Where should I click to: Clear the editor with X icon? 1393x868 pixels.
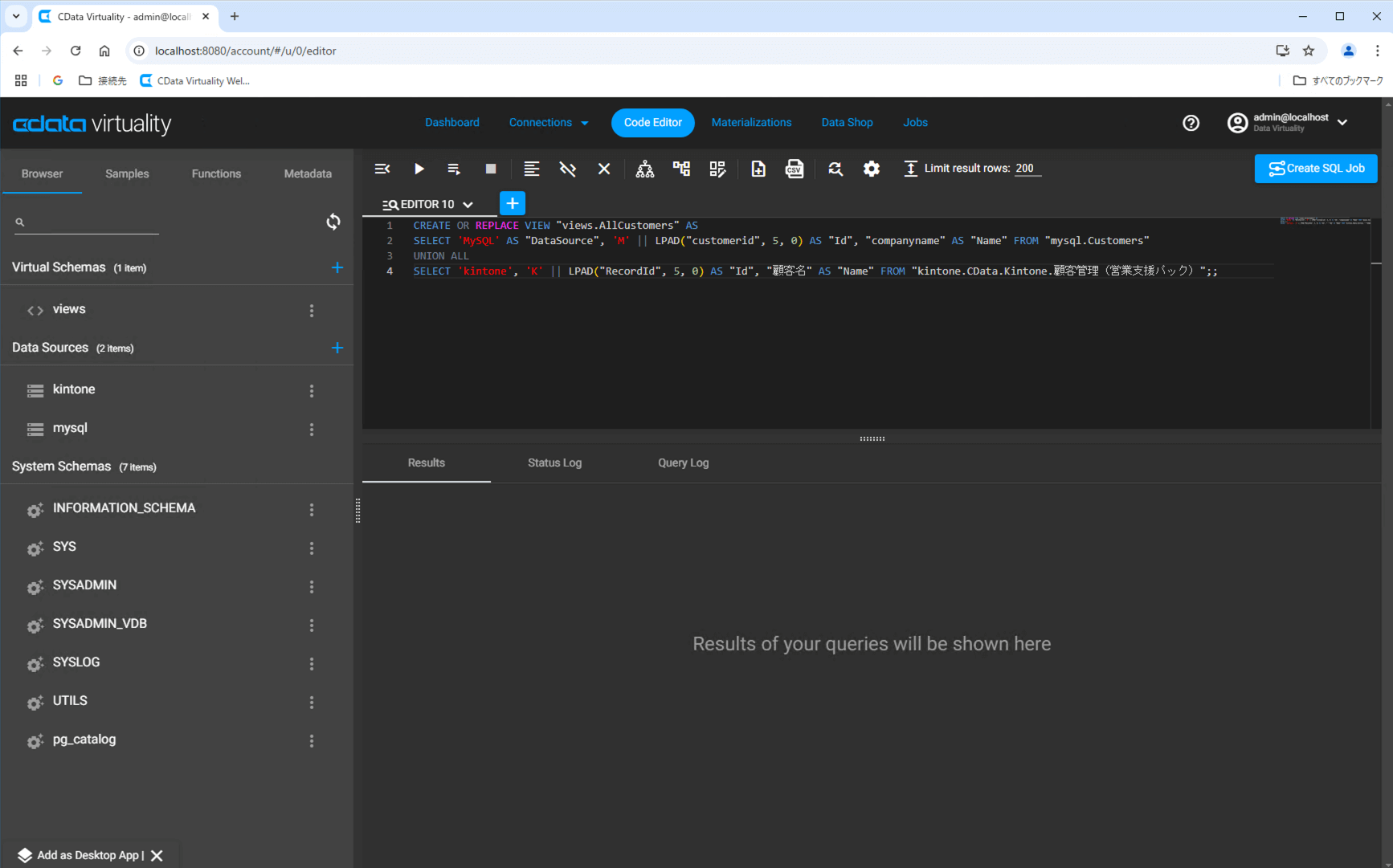point(604,169)
